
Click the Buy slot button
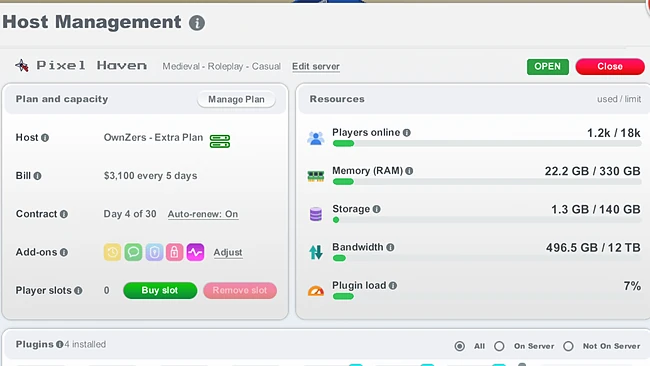(160, 291)
